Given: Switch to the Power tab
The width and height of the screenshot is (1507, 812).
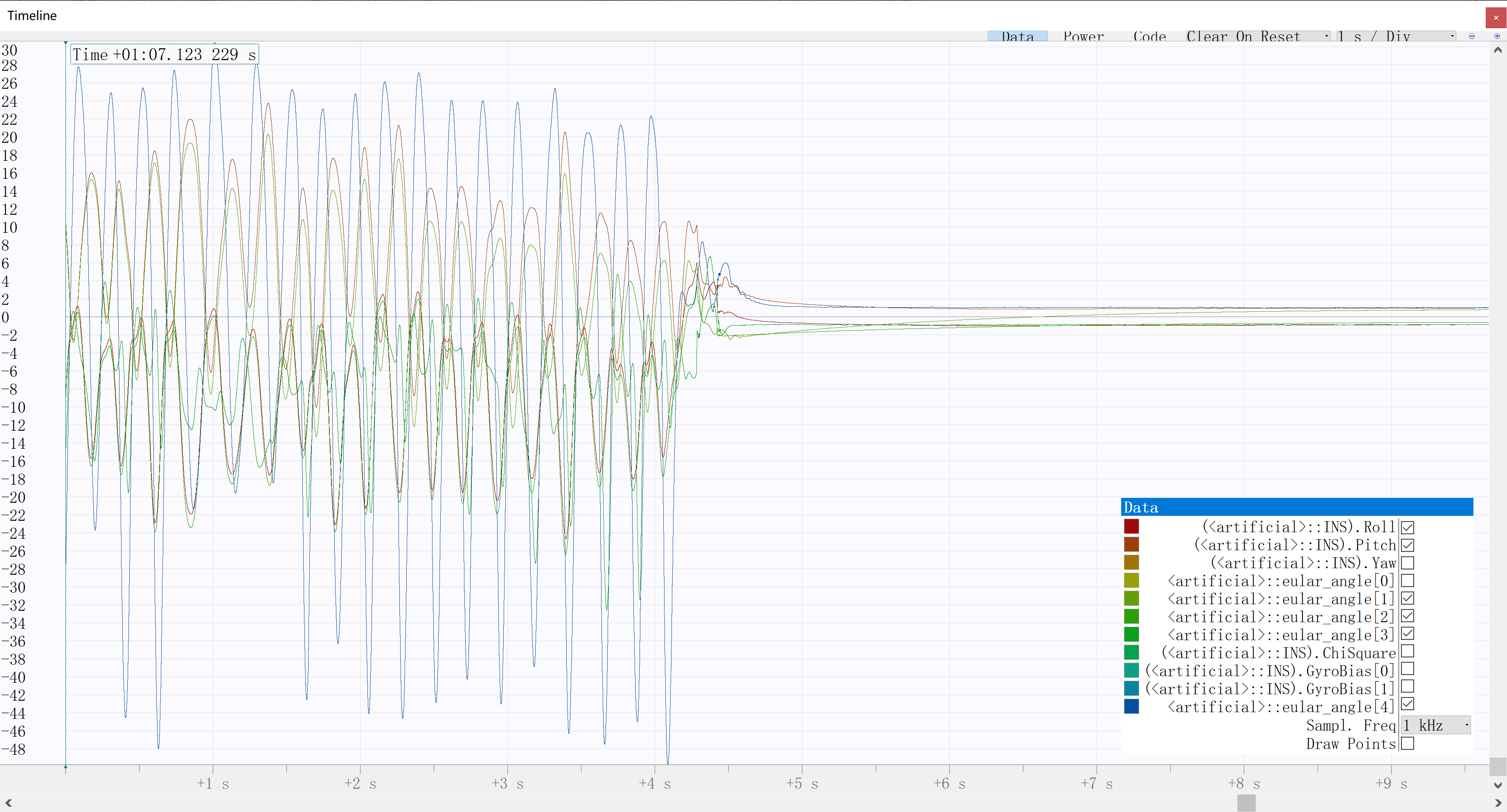Looking at the screenshot, I should pos(1084,36).
